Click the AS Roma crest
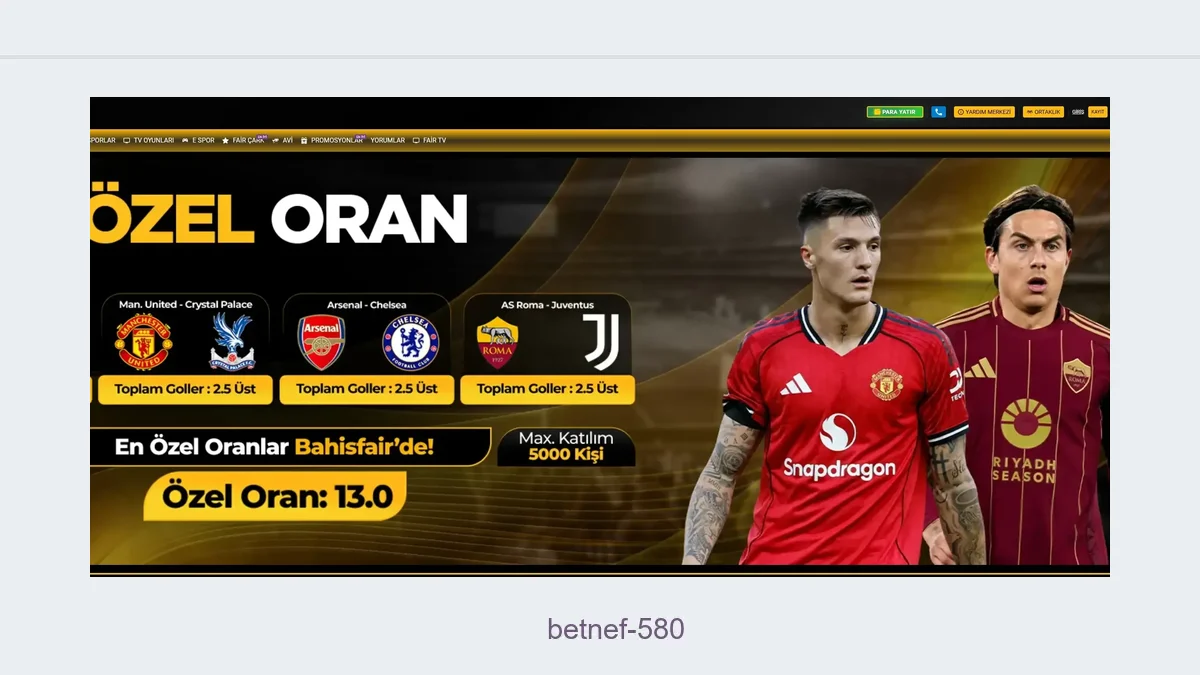Viewport: 1200px width, 675px height. pyautogui.click(x=497, y=342)
